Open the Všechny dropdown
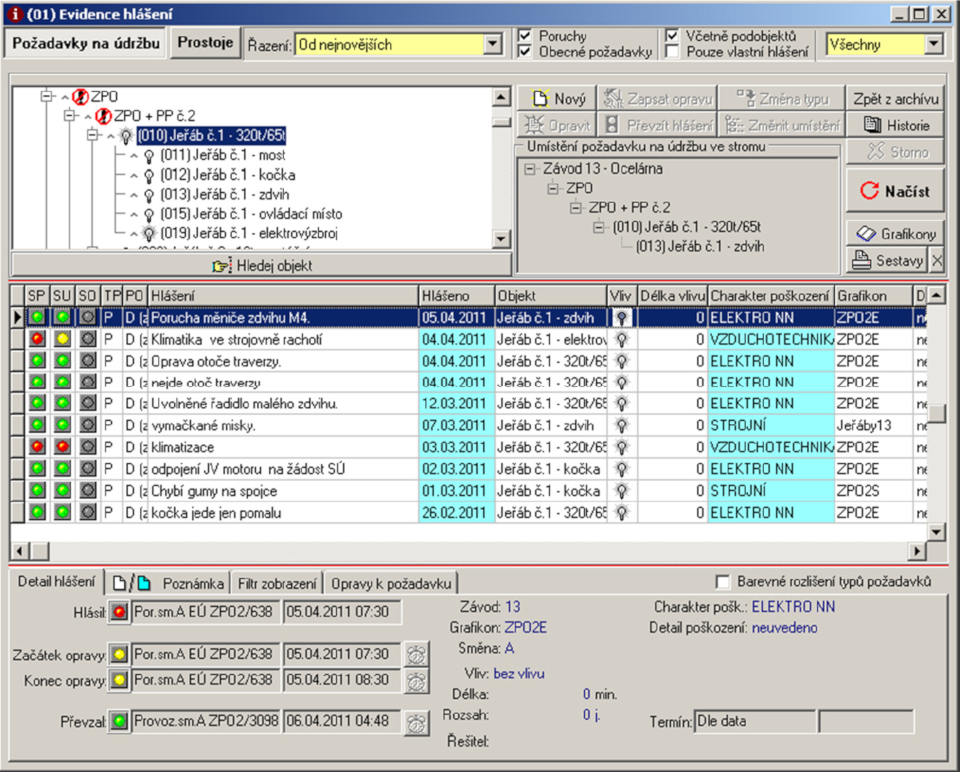The height and width of the screenshot is (772, 960). coord(933,44)
